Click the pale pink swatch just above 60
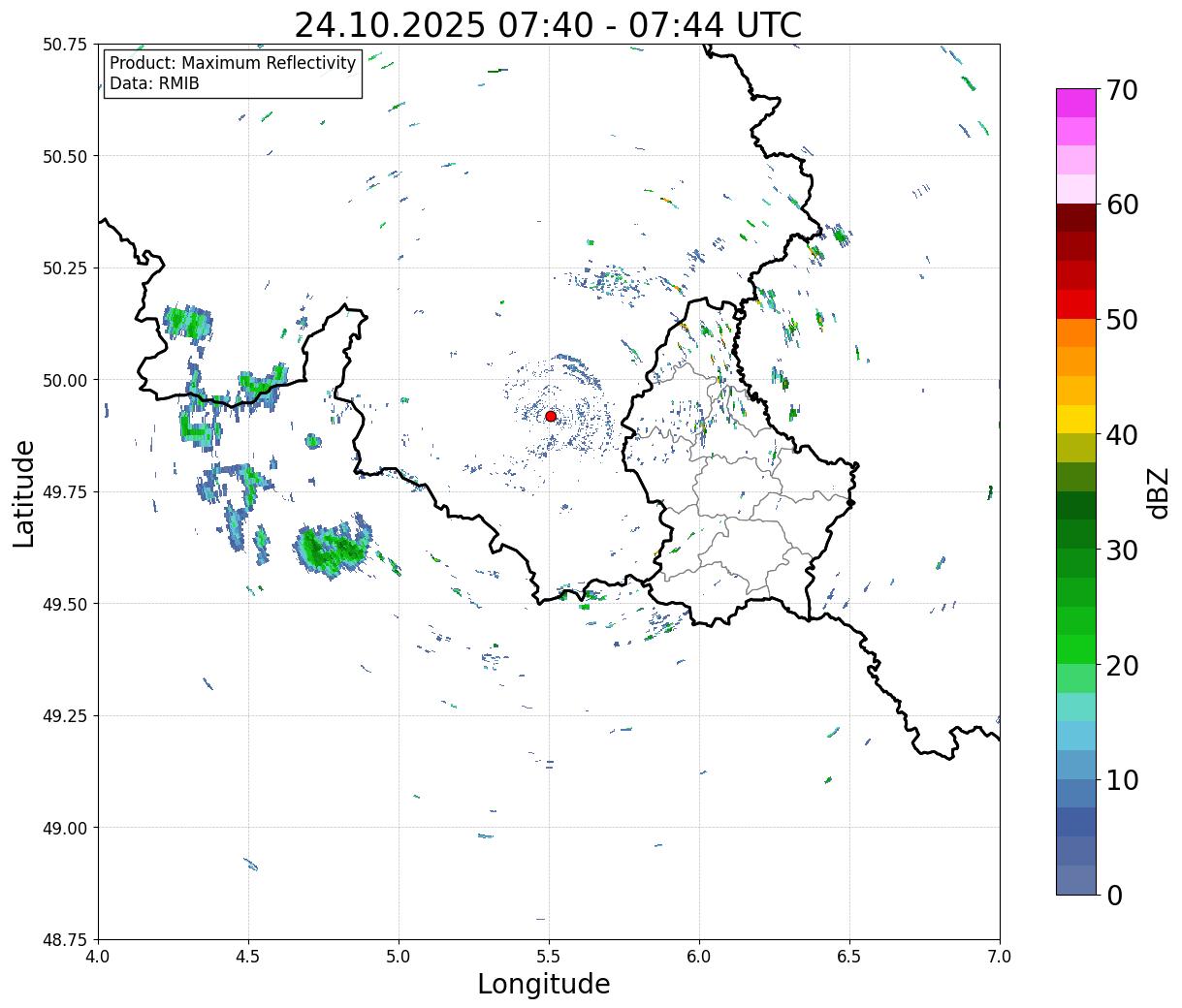The height and width of the screenshot is (1008, 1182). pyautogui.click(x=1076, y=189)
